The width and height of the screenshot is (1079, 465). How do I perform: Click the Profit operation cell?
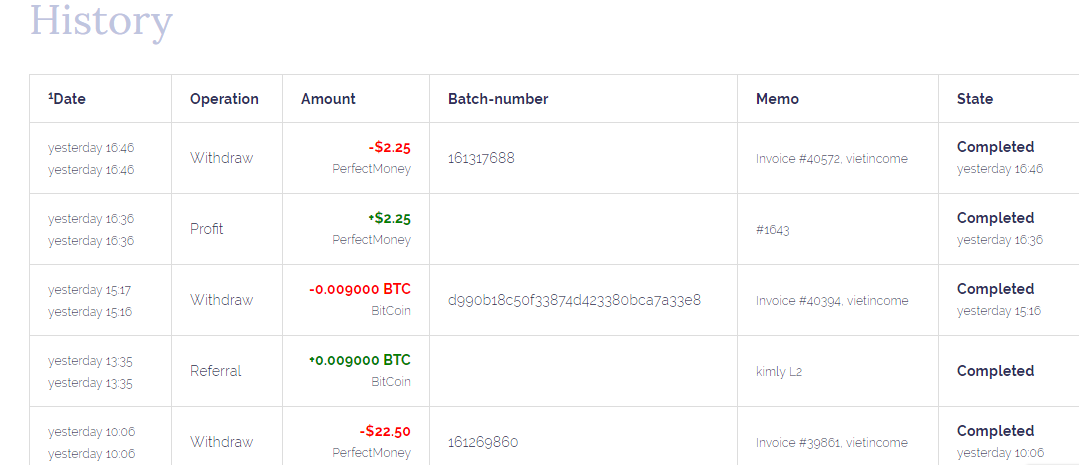tap(207, 229)
